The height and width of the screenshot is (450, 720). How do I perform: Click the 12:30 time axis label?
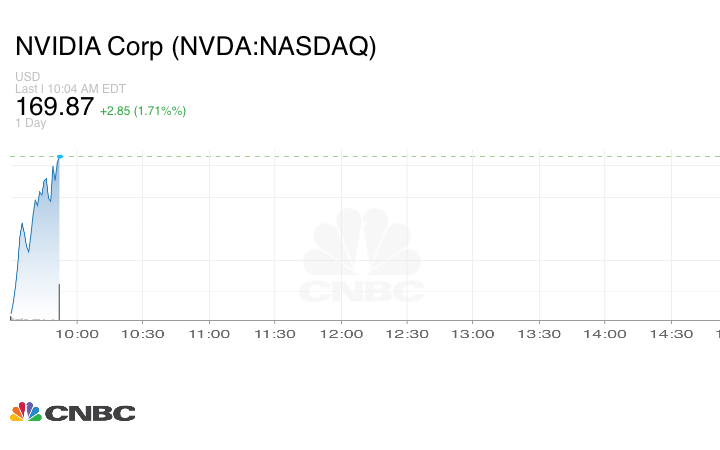pos(406,334)
